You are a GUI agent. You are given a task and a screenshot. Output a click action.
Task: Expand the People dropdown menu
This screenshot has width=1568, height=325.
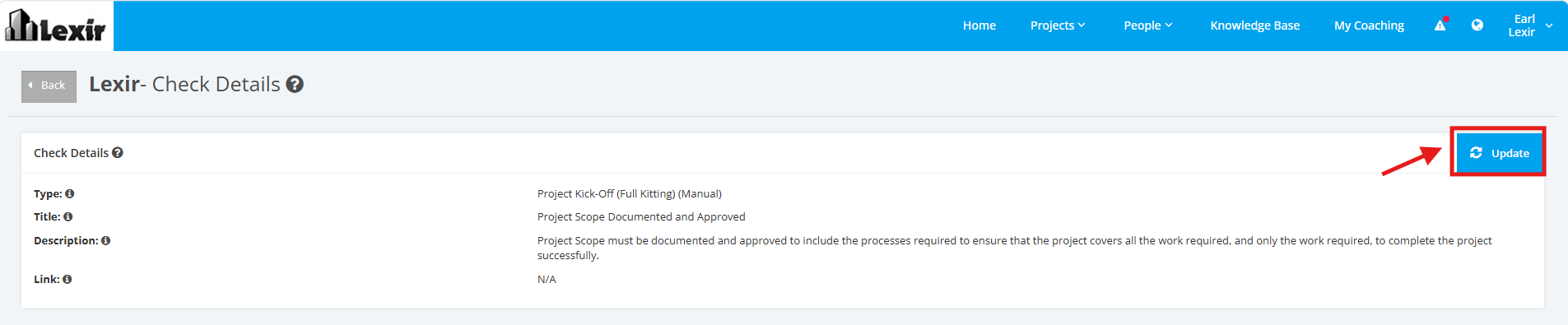1148,26
